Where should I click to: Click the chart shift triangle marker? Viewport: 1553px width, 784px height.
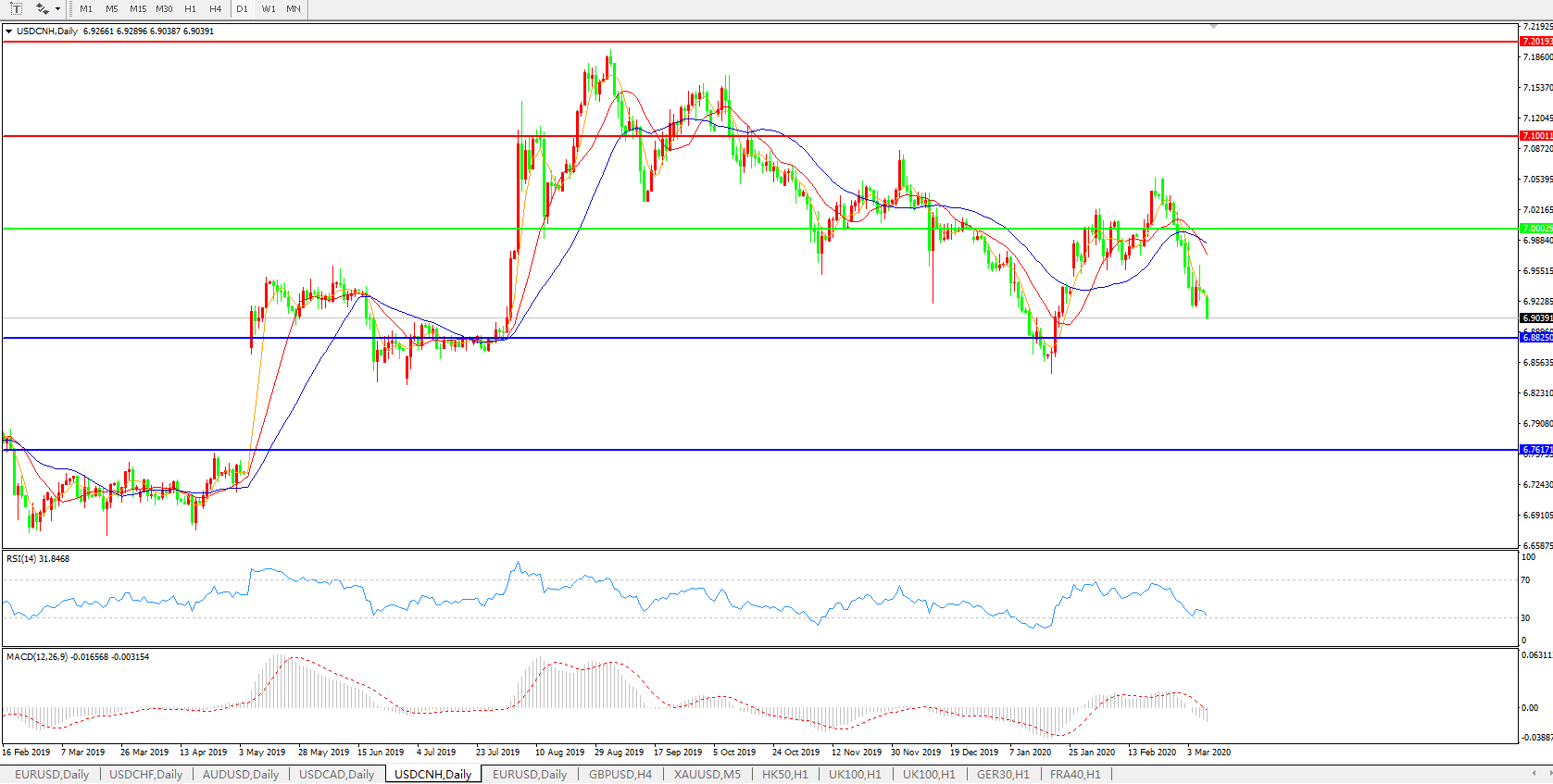pyautogui.click(x=1213, y=27)
